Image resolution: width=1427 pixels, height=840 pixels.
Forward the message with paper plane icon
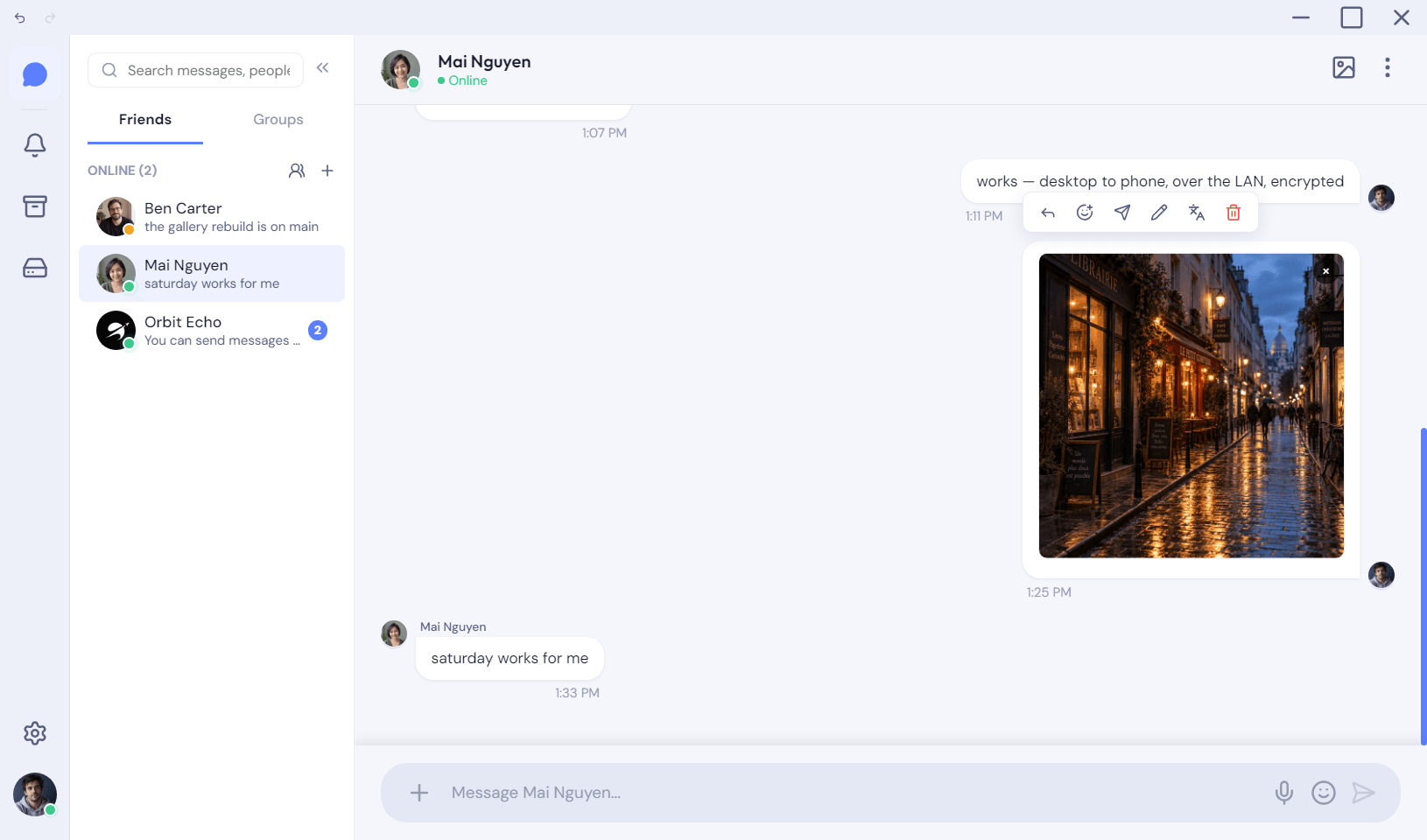(1122, 213)
